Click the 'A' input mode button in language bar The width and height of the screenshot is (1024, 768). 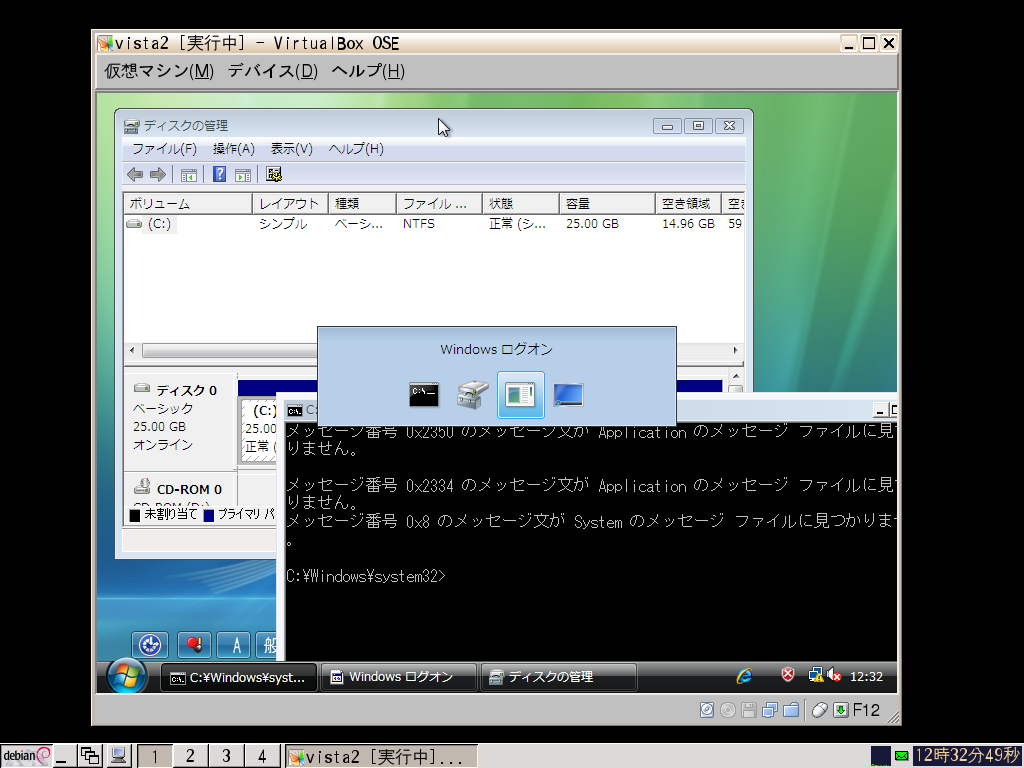(x=236, y=645)
